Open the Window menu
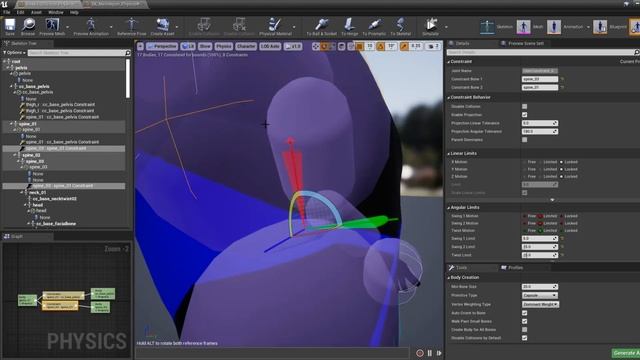Image resolution: width=640 pixels, height=360 pixels. (x=56, y=12)
